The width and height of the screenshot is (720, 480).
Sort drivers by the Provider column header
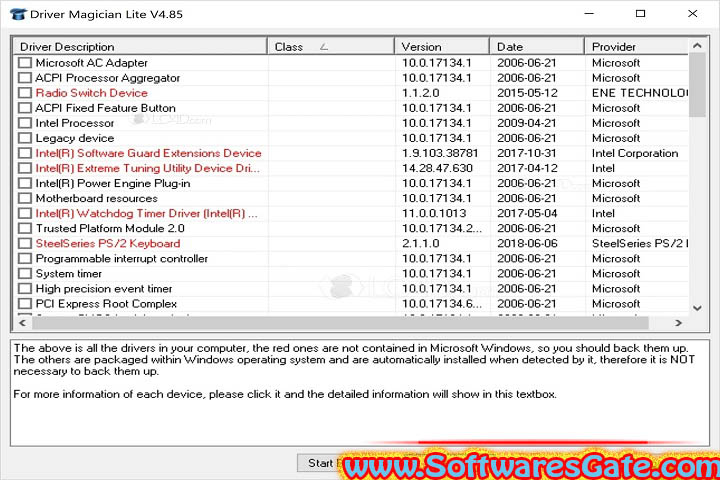(x=636, y=46)
